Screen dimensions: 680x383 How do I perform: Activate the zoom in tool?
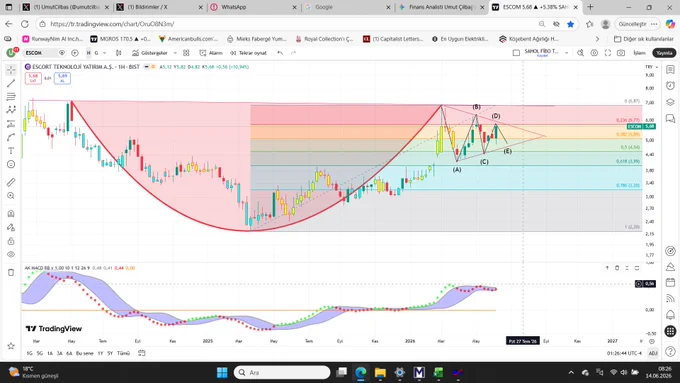(x=11, y=196)
